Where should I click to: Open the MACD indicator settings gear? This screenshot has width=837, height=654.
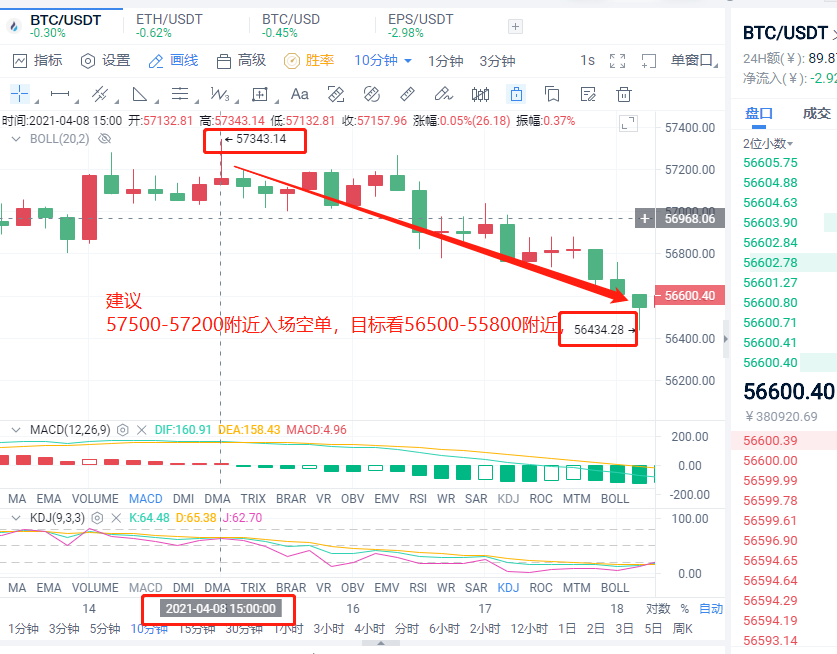coord(121,430)
